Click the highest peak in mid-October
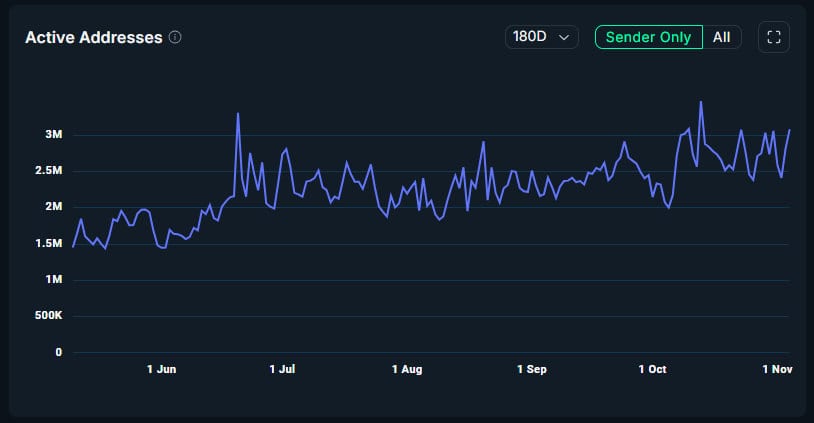Viewport: 814px width, 423px height. 701,102
